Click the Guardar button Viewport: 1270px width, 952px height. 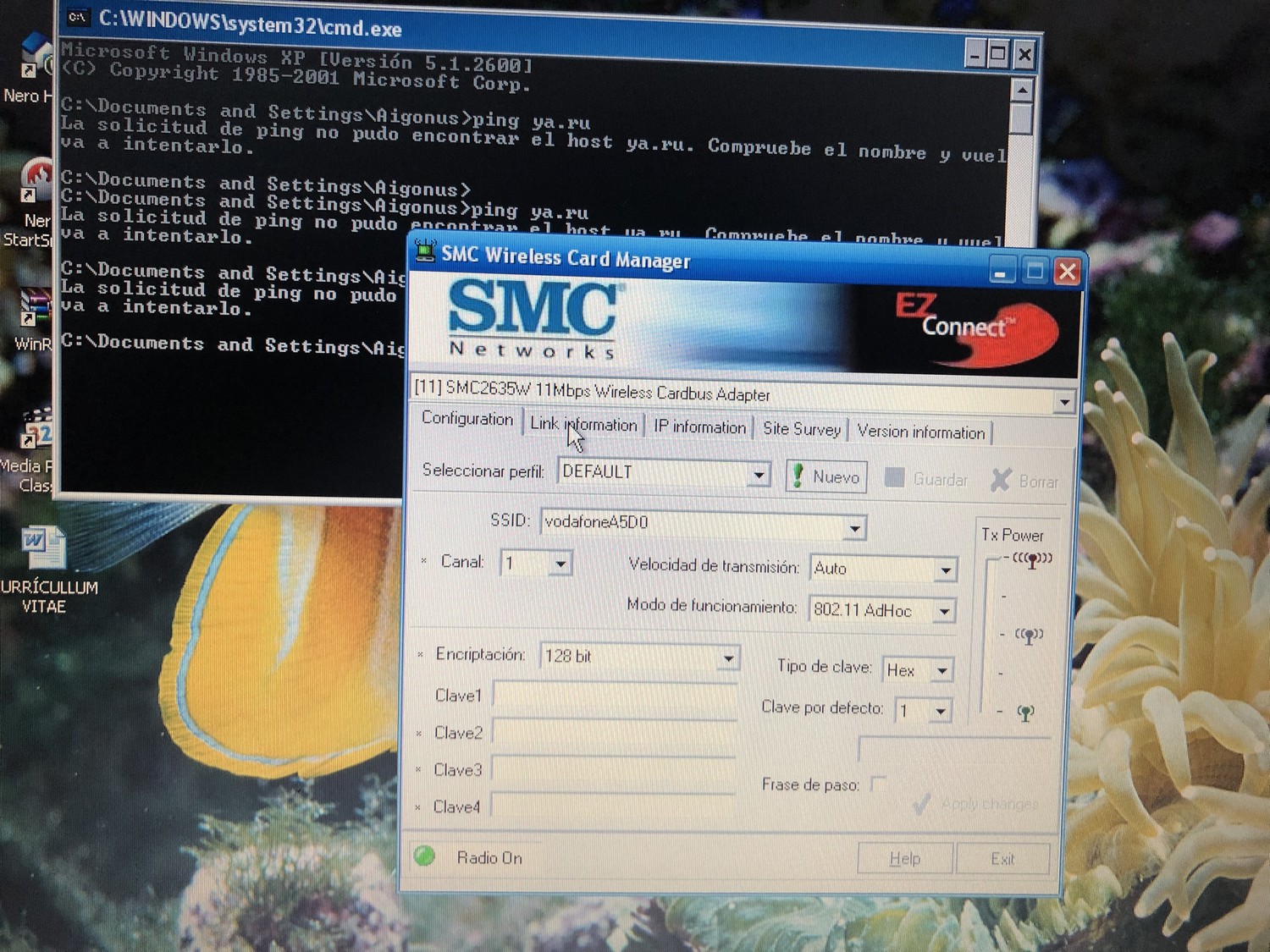coord(926,479)
